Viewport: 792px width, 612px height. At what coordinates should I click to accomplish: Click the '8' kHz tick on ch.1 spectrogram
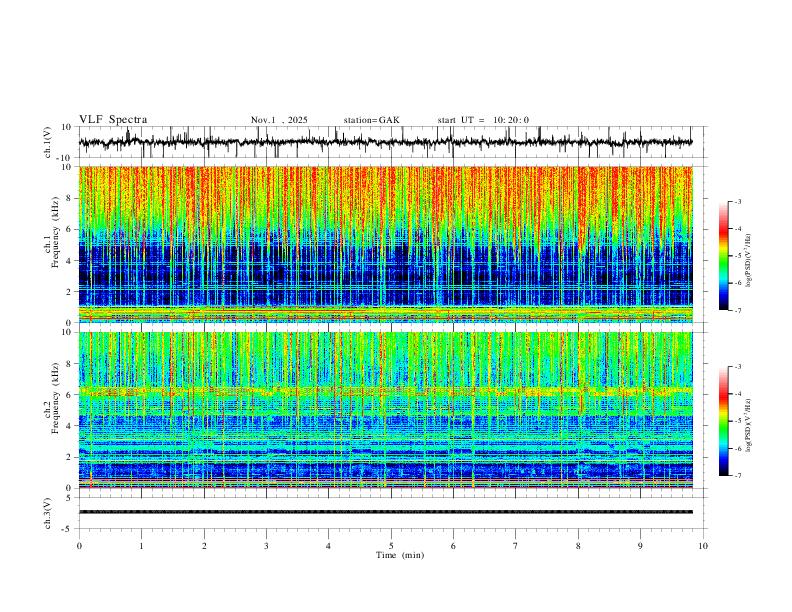tap(70, 198)
